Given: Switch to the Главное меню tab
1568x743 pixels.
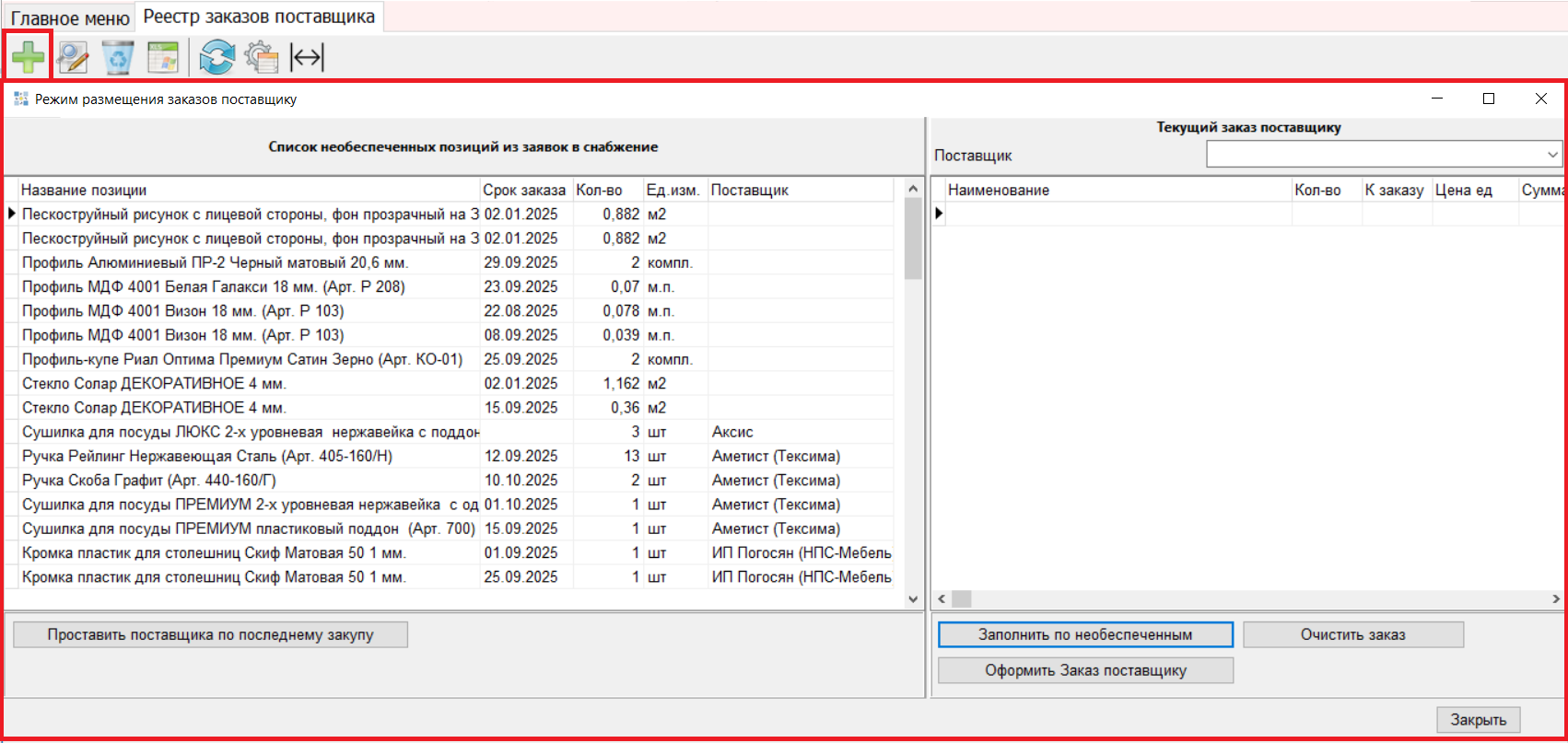Looking at the screenshot, I should coord(70,17).
